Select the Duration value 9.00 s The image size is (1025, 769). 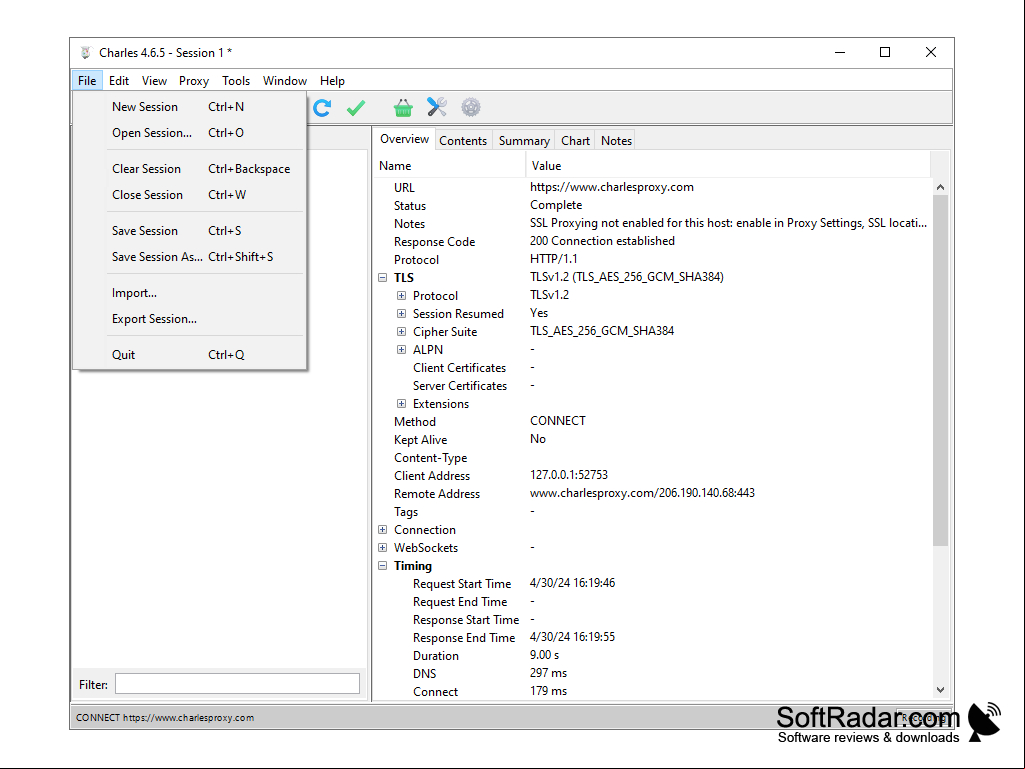click(x=545, y=655)
